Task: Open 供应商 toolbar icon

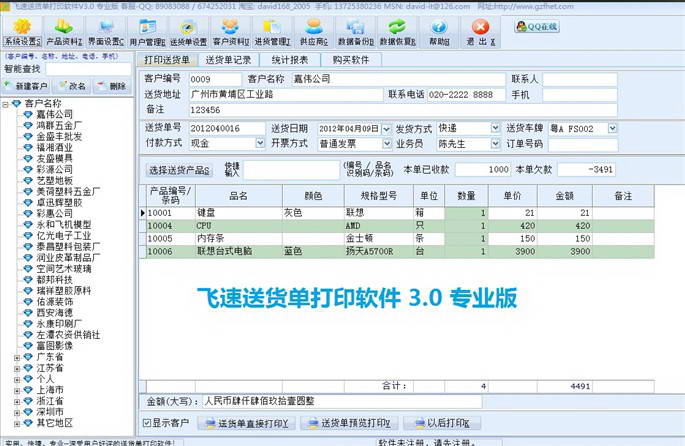Action: [314, 32]
